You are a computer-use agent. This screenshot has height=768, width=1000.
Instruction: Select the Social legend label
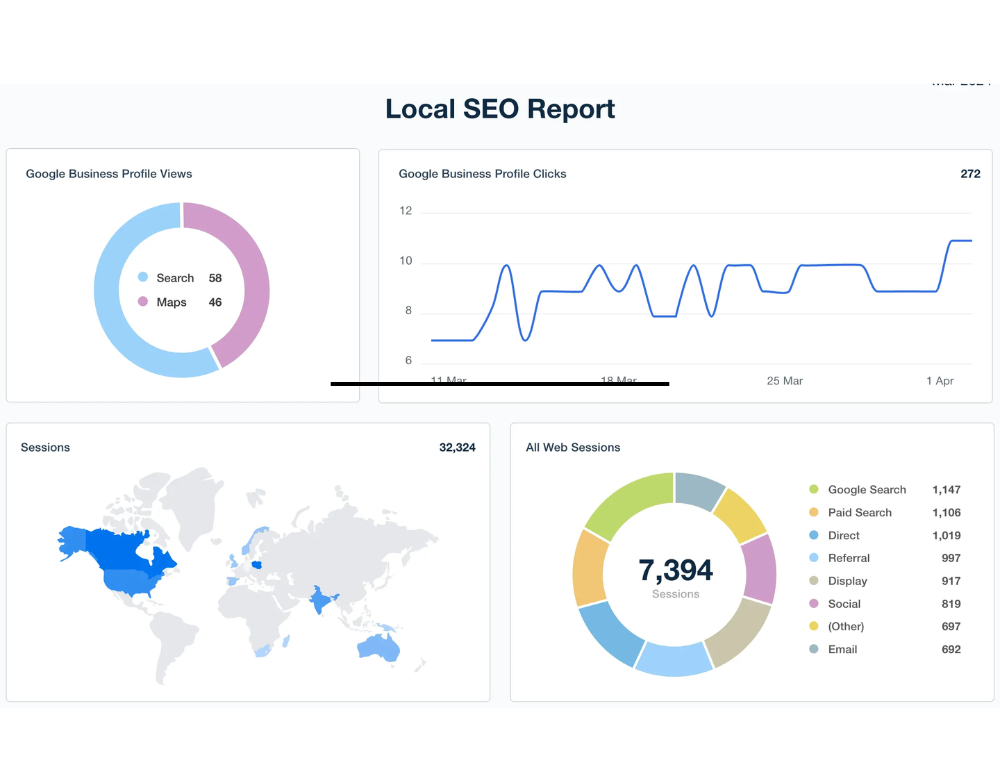pos(844,604)
